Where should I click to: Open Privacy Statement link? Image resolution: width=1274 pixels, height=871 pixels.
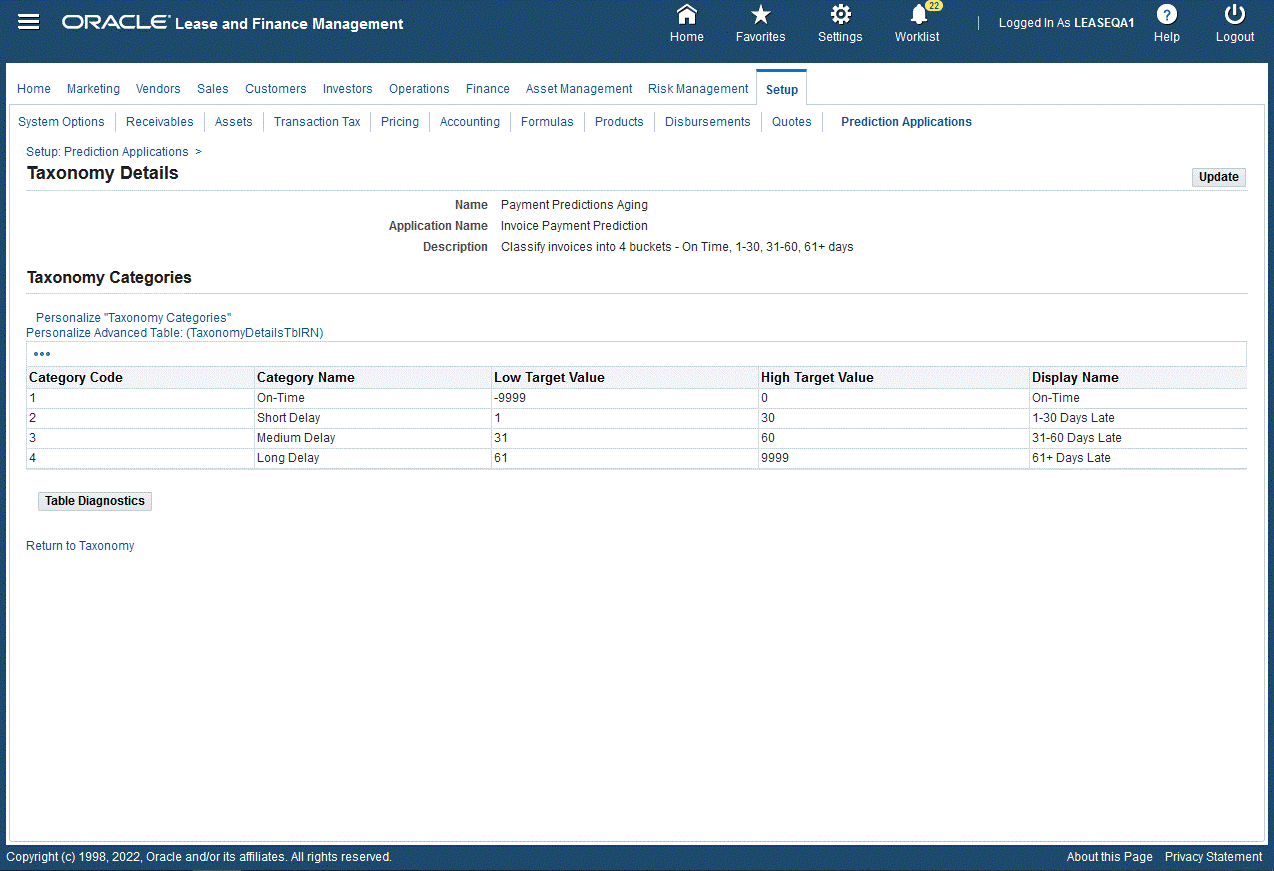1214,857
